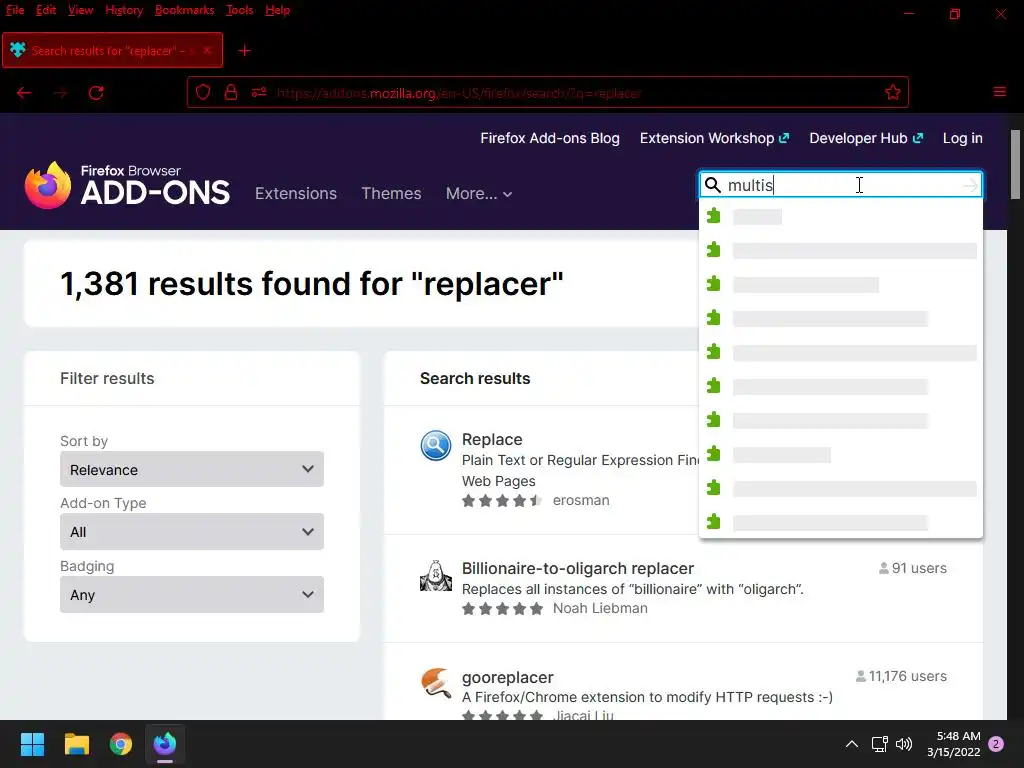
Task: Open the Add-on Type All dropdown
Action: pos(192,532)
